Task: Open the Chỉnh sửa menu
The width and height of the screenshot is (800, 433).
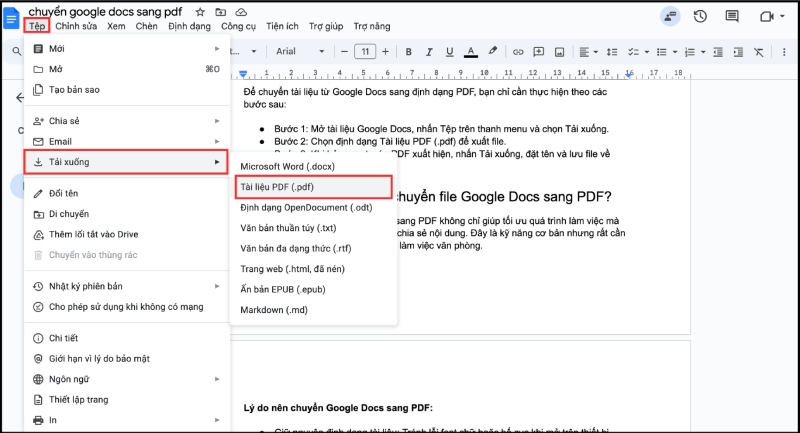Action: [76, 26]
